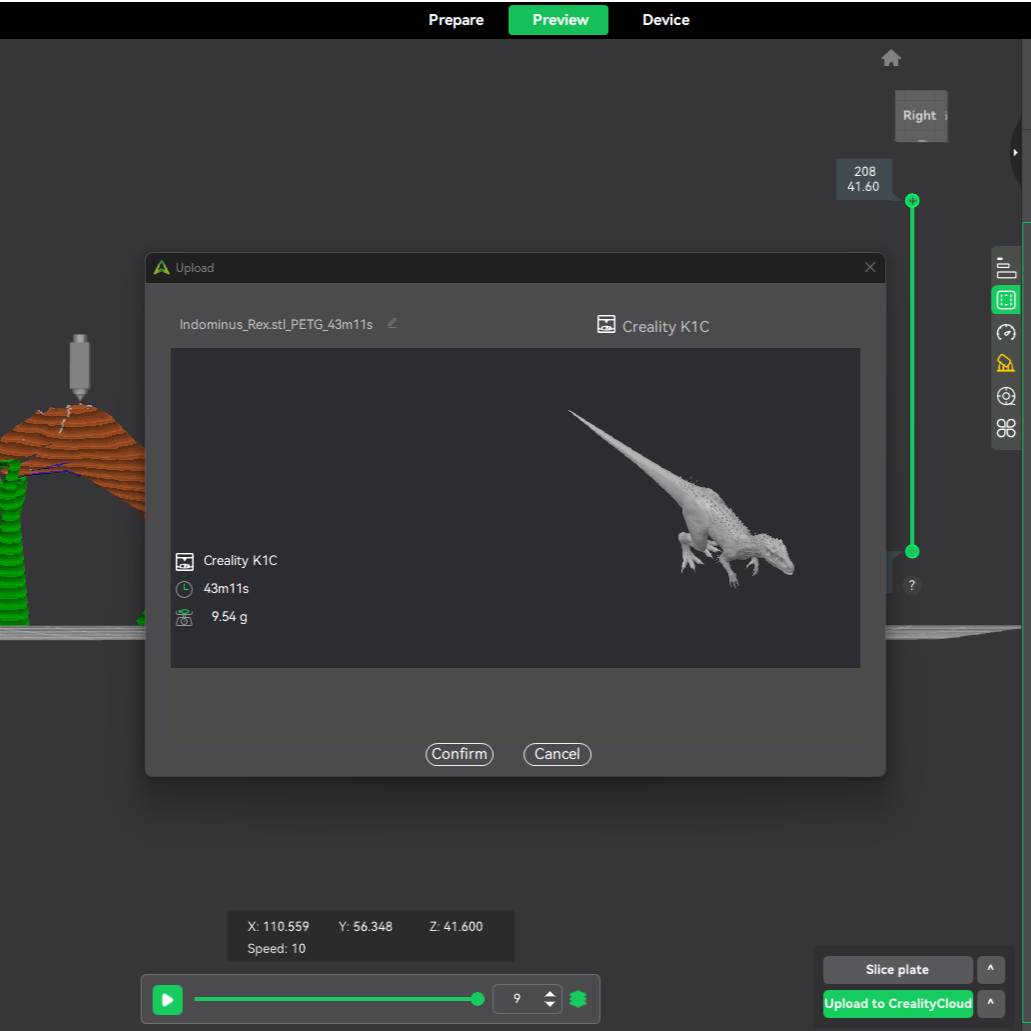1031x1031 pixels.
Task: Click the filament spool icon
Action: pyautogui.click(x=1006, y=396)
